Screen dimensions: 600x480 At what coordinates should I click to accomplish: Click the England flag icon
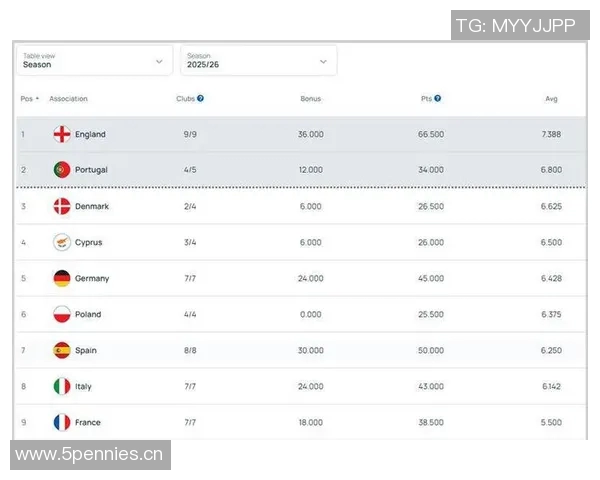[62, 134]
